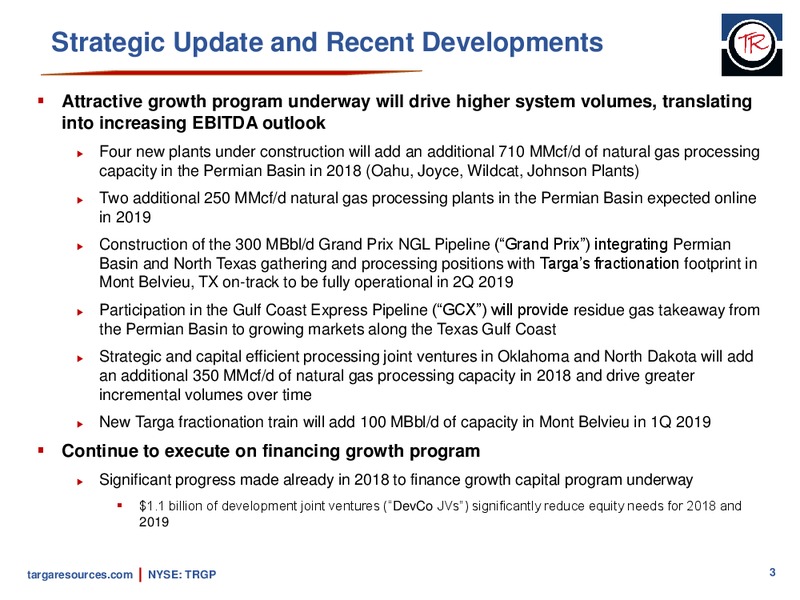
Task: Click the 'incremental volumes over time' line
Action: tap(205, 395)
